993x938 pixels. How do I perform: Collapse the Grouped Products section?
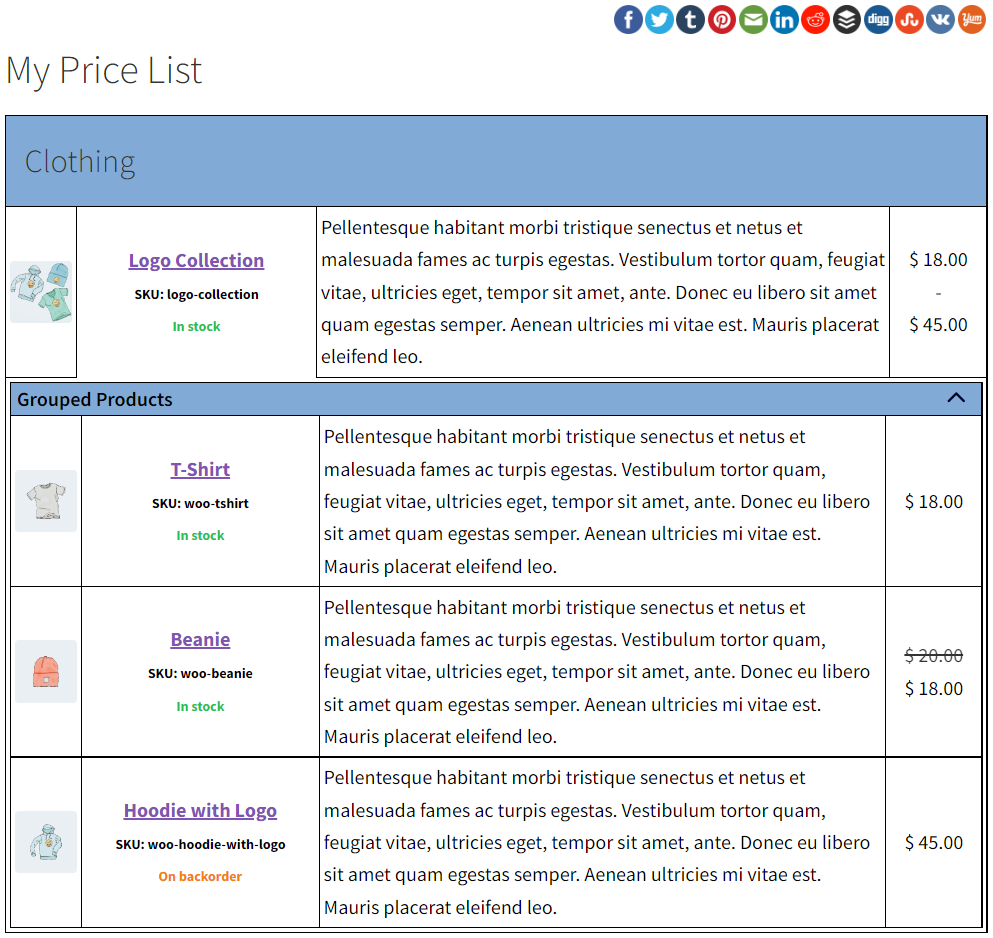coord(956,398)
